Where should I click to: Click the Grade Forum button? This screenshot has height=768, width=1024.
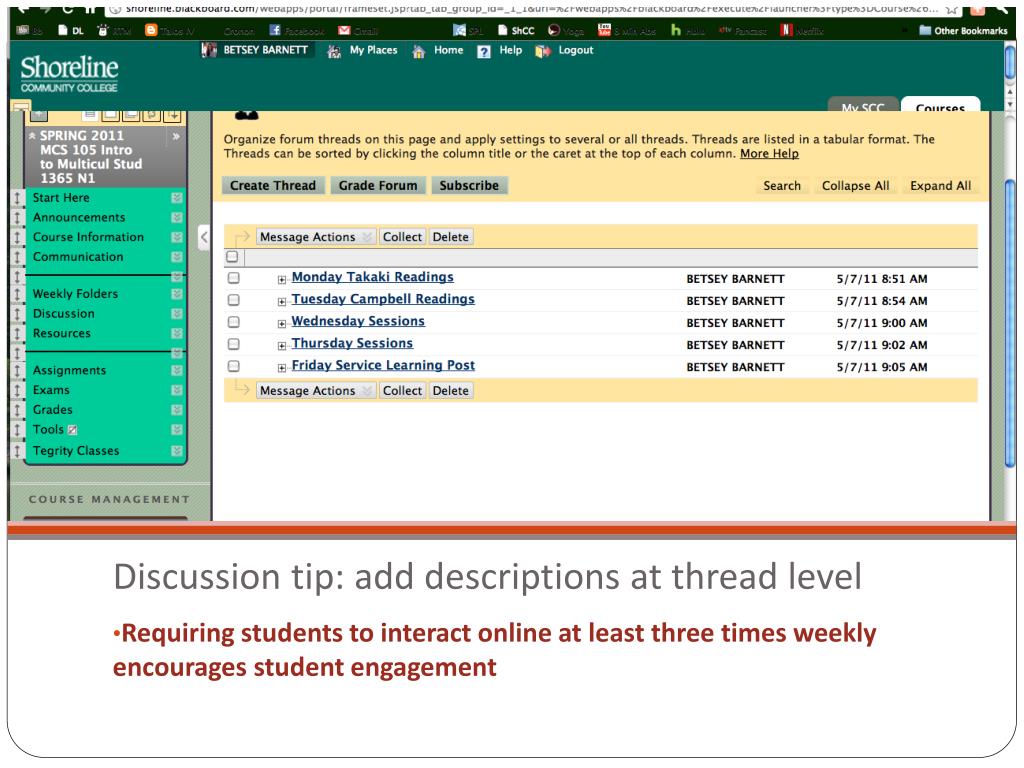click(x=377, y=185)
